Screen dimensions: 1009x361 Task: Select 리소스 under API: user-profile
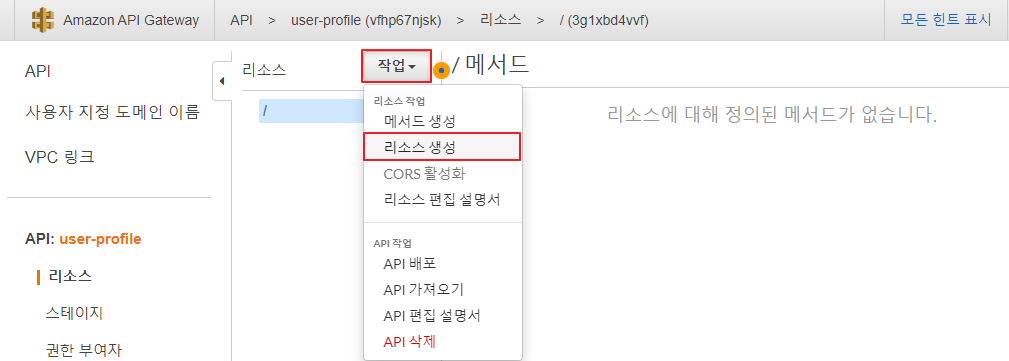(71, 277)
